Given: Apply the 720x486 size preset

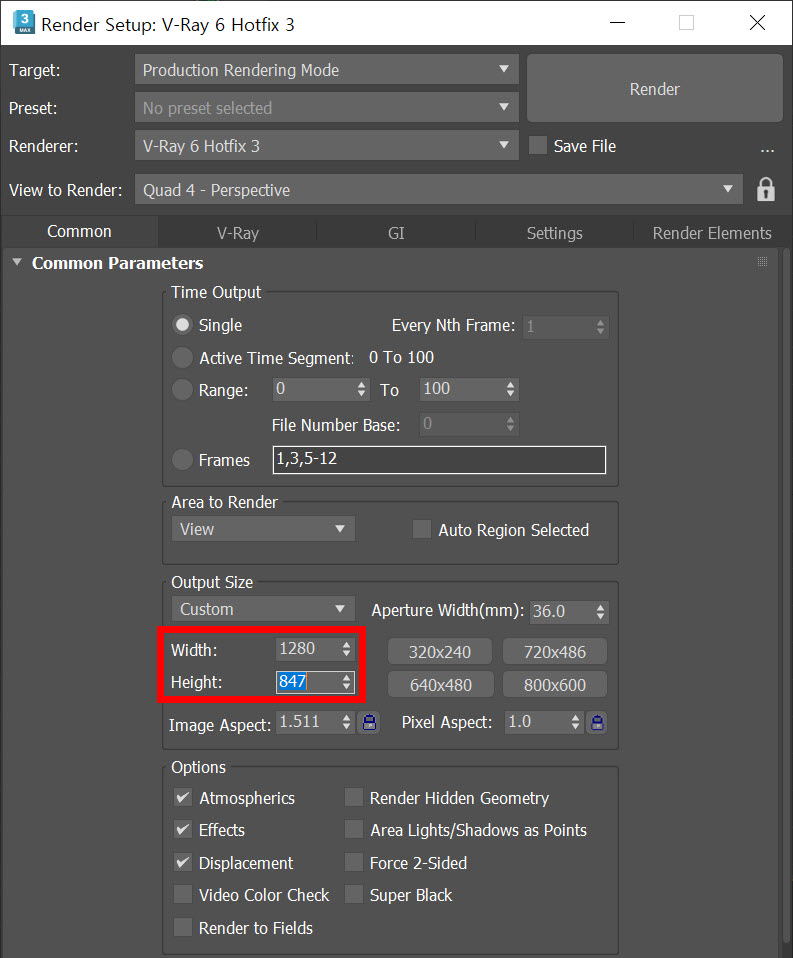Looking at the screenshot, I should [555, 651].
